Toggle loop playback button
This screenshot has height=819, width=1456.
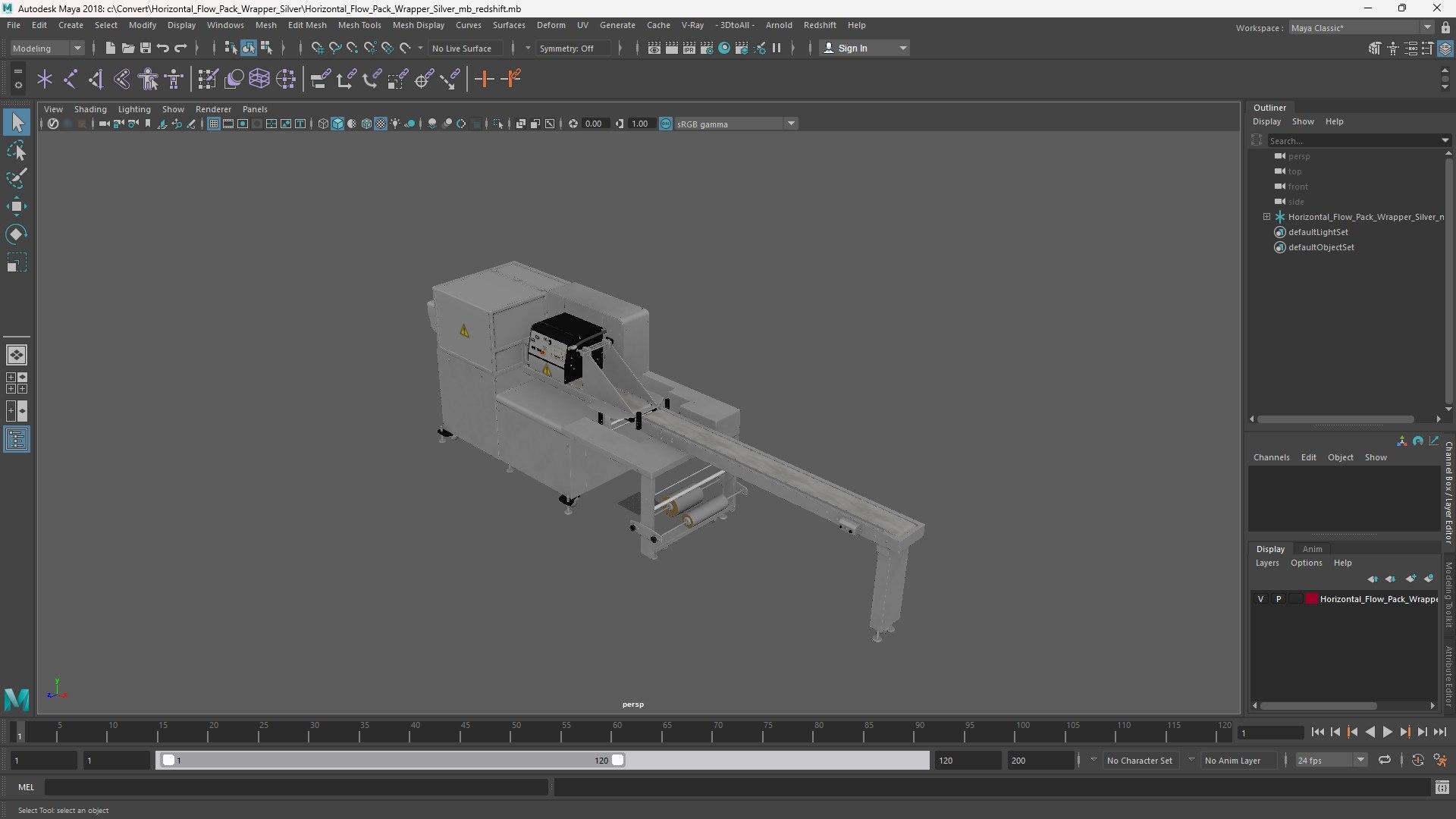[1384, 760]
